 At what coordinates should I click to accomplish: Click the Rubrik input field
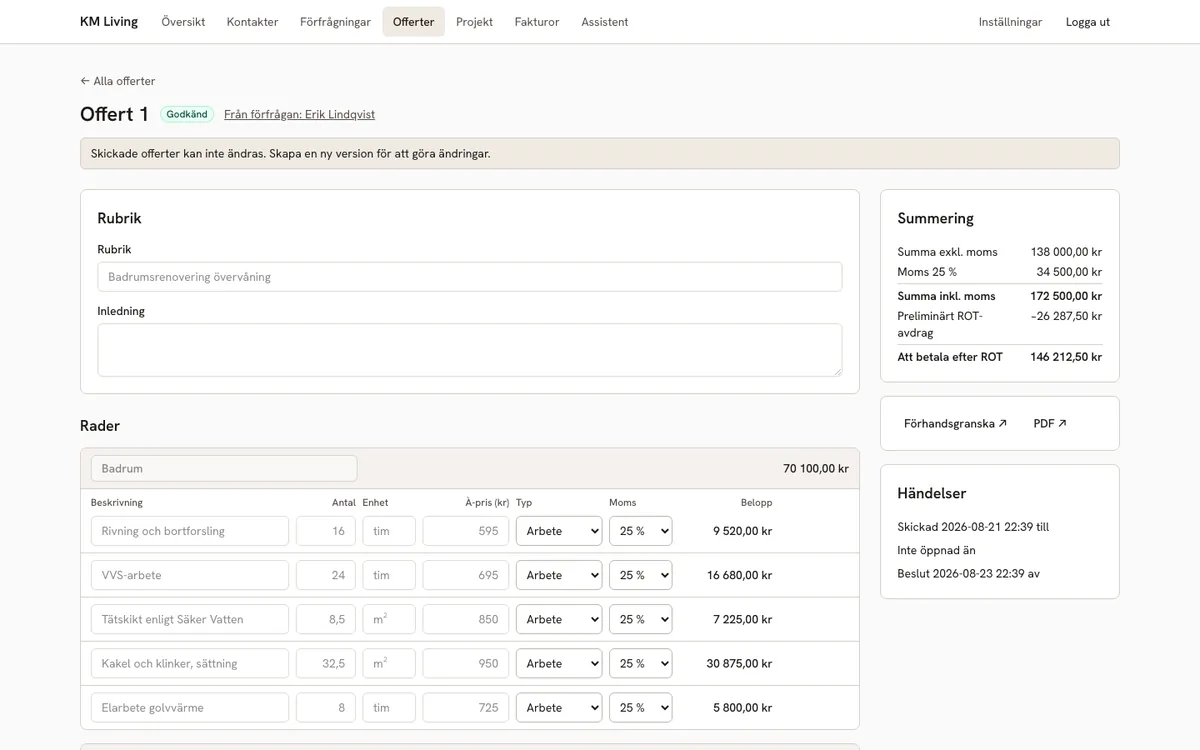click(x=470, y=277)
